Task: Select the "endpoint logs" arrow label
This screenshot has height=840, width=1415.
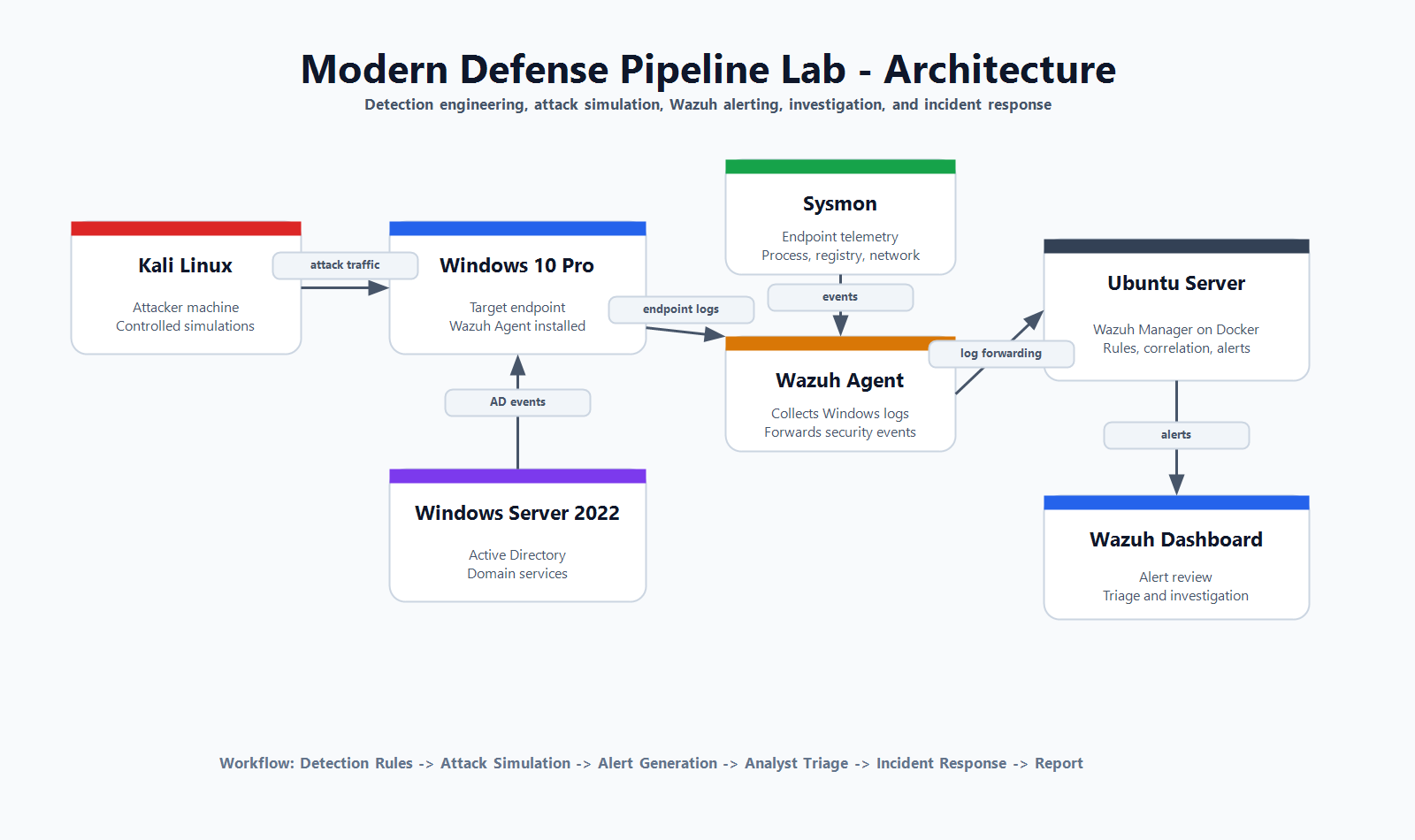Action: click(x=681, y=309)
